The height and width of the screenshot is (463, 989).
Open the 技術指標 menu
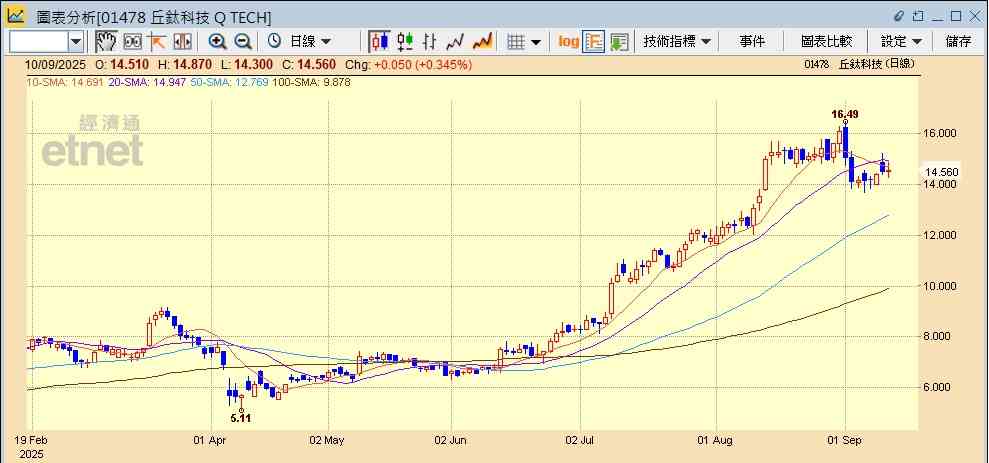click(x=677, y=42)
